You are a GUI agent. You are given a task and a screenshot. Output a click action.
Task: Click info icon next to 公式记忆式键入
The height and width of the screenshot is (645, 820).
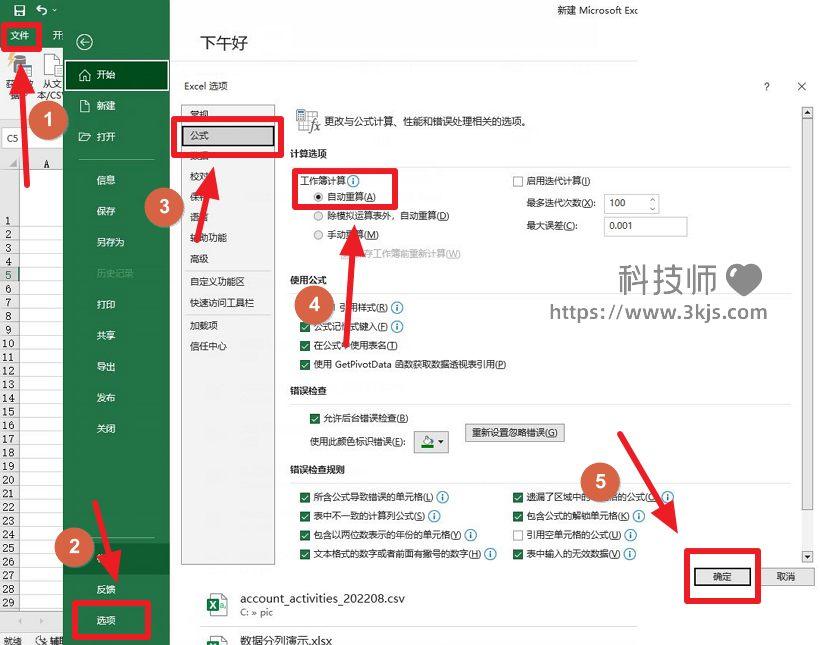tap(397, 327)
